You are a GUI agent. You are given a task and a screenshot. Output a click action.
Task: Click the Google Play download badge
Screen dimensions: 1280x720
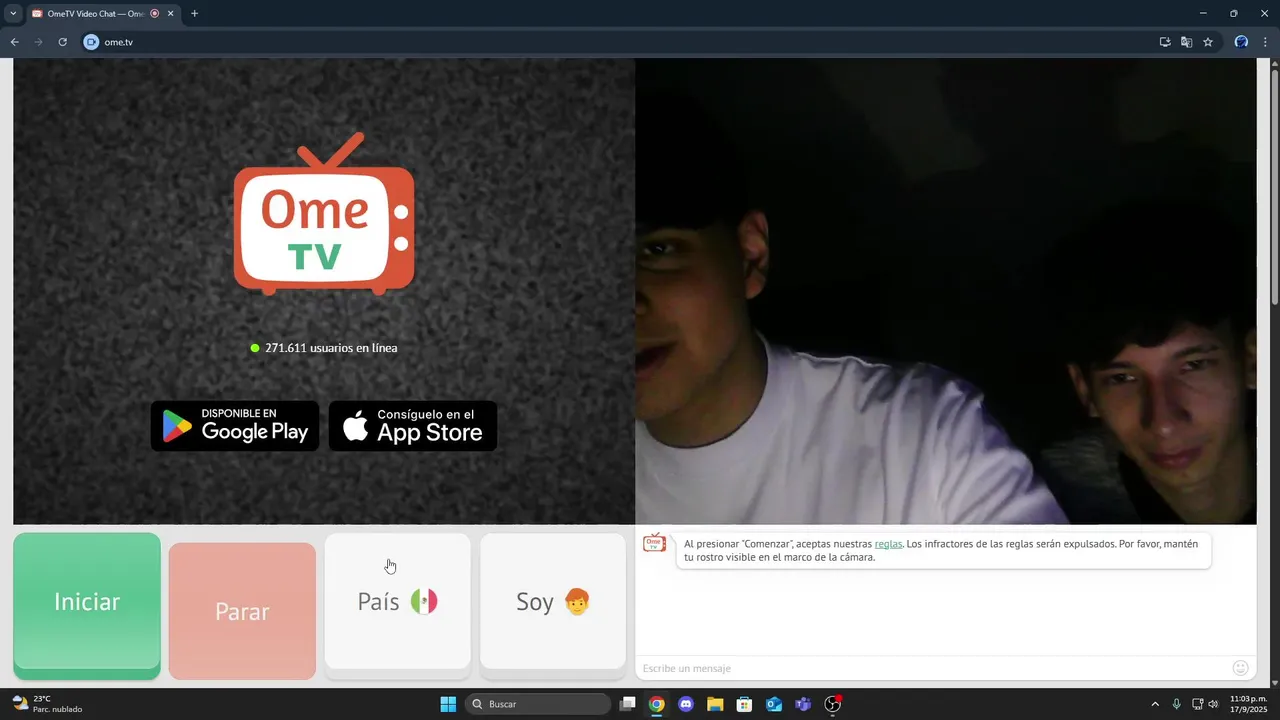point(235,426)
